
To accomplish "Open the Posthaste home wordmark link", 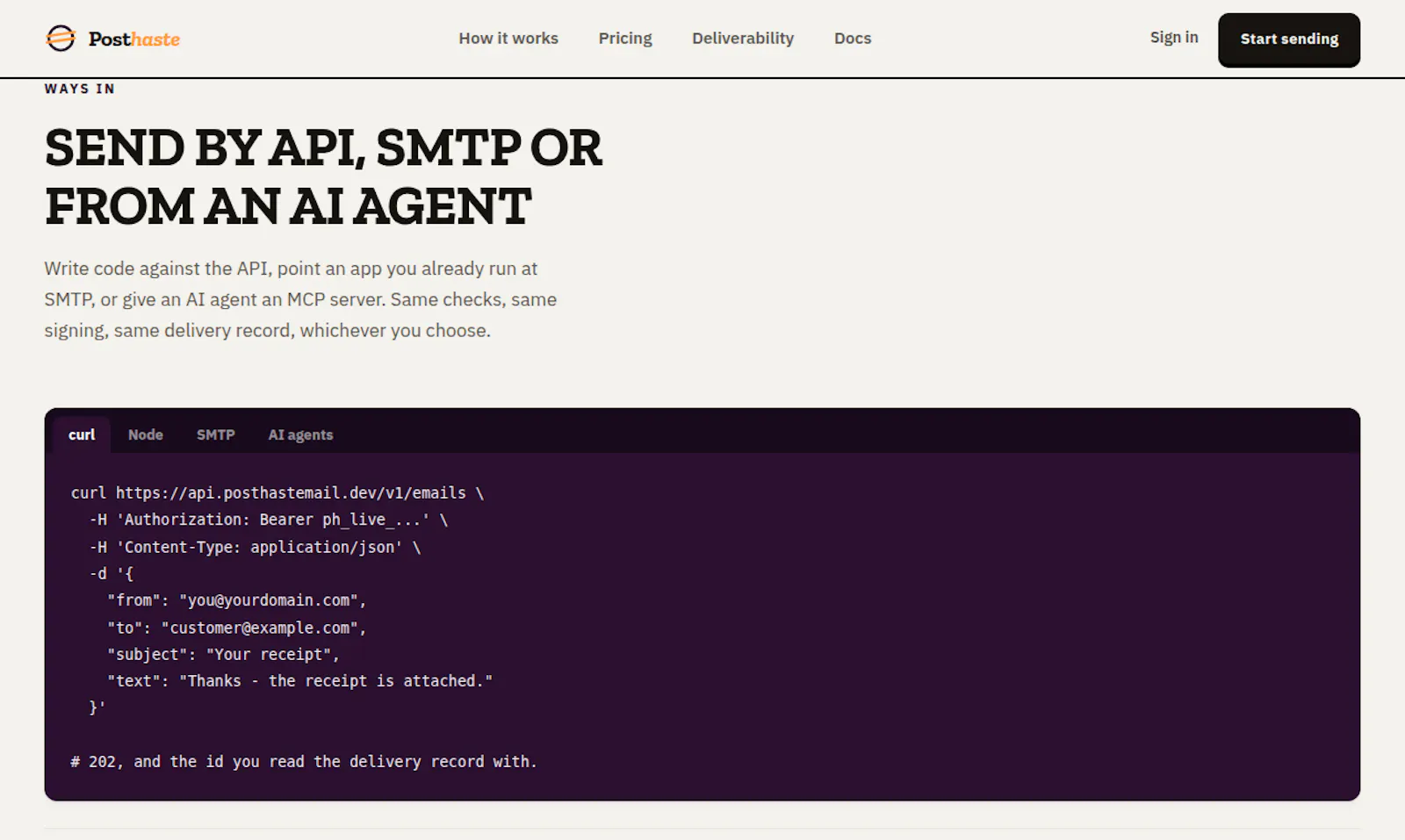I will [x=133, y=39].
